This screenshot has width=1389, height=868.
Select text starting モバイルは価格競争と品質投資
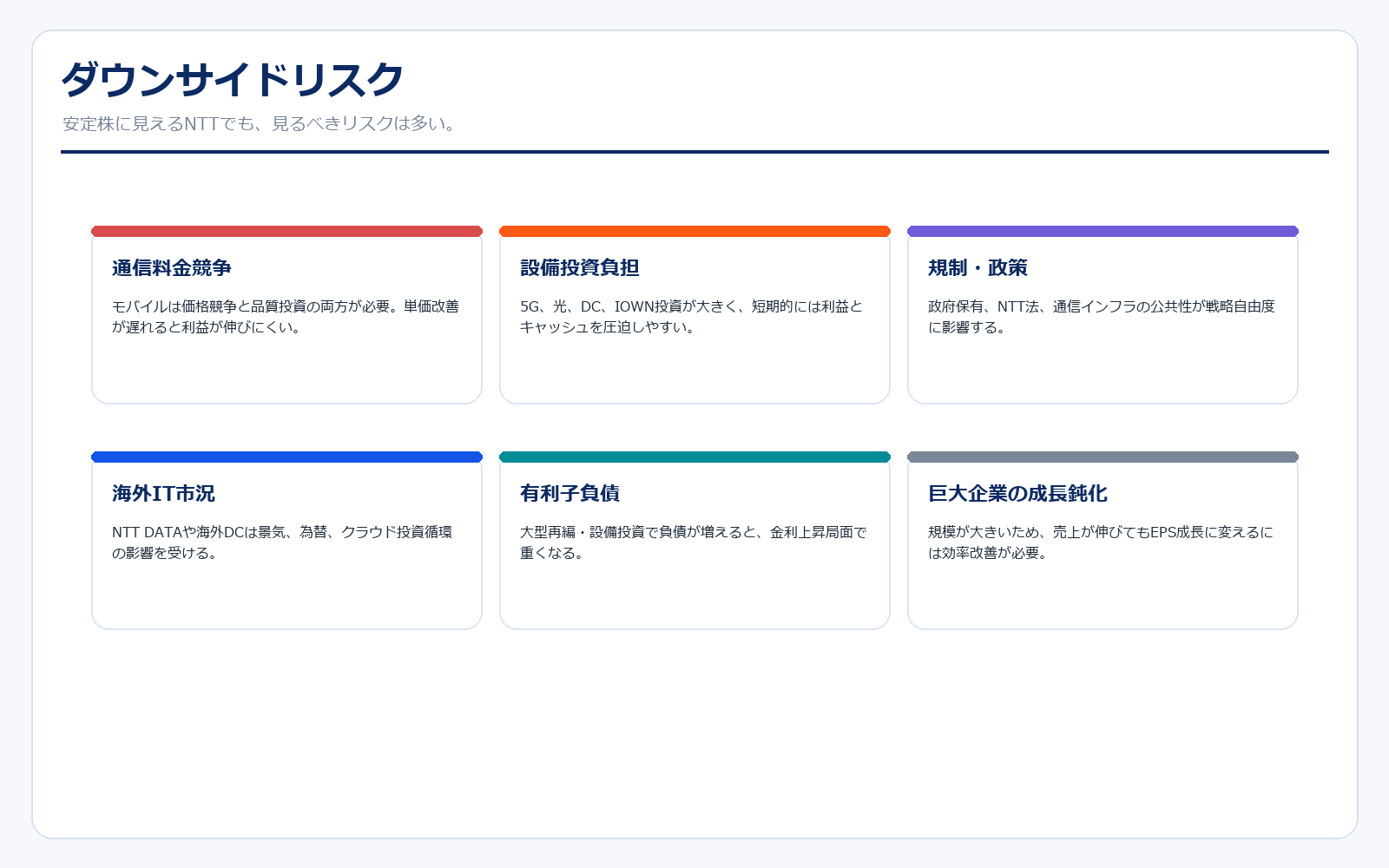[x=286, y=317]
